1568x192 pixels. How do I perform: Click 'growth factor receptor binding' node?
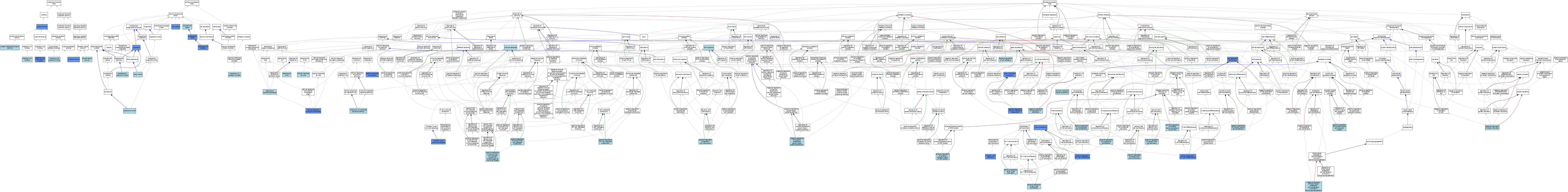click(53, 47)
